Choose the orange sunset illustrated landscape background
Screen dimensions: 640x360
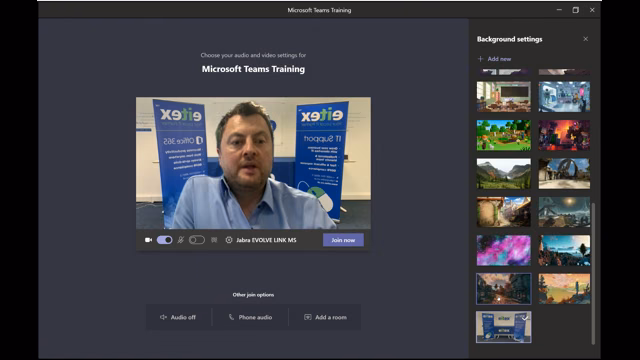[564, 289]
